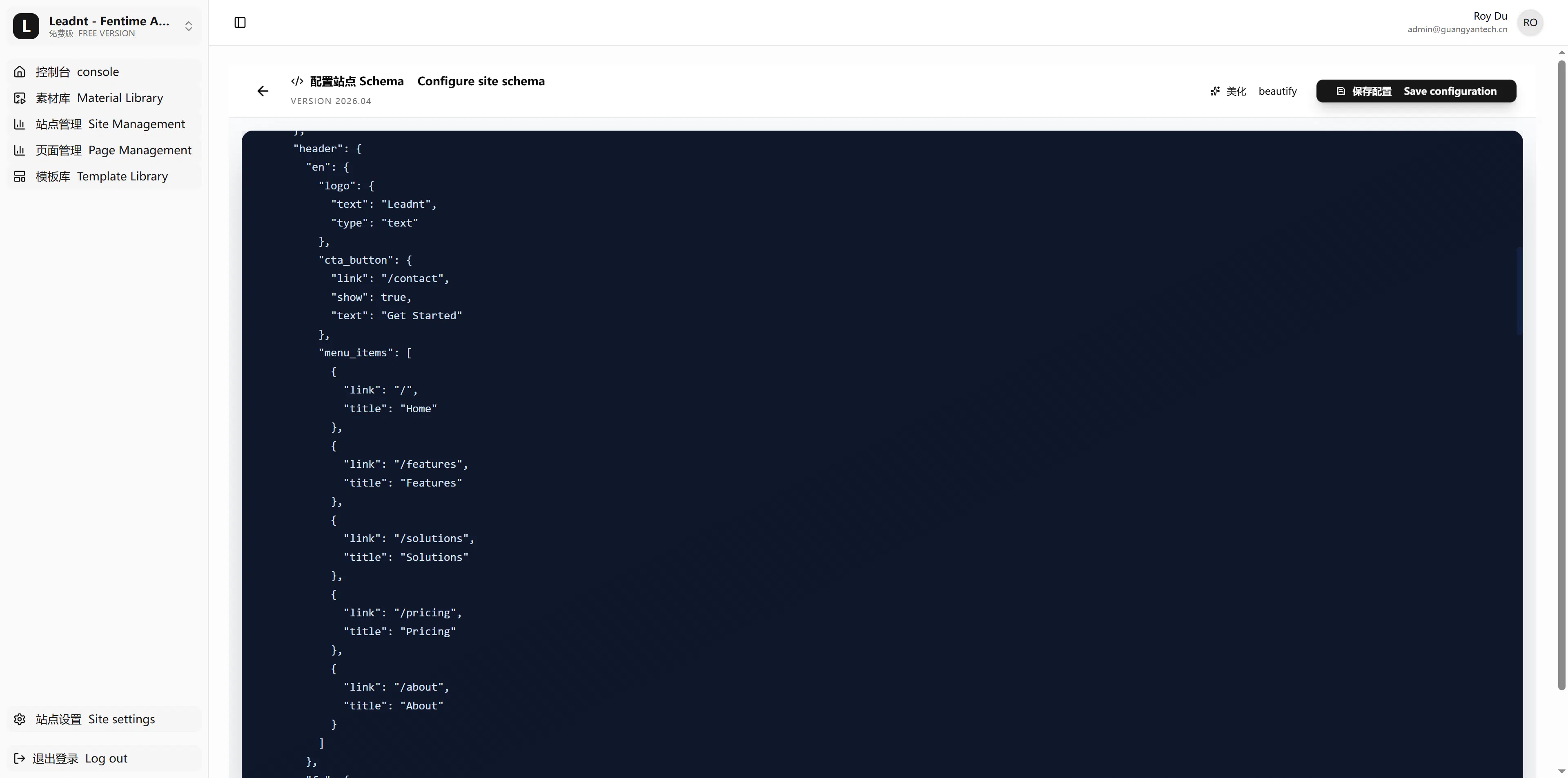Open the RO user avatar

(x=1530, y=22)
